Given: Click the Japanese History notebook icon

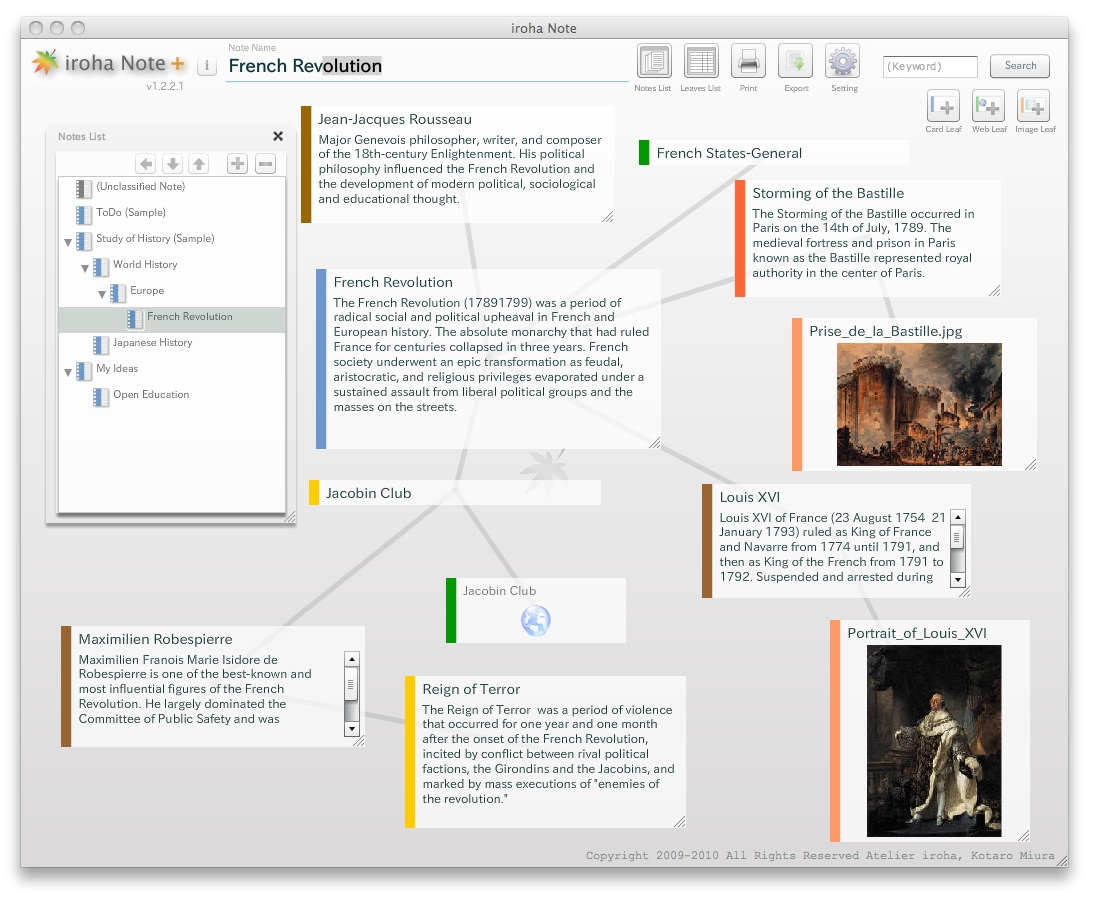Looking at the screenshot, I should 101,345.
